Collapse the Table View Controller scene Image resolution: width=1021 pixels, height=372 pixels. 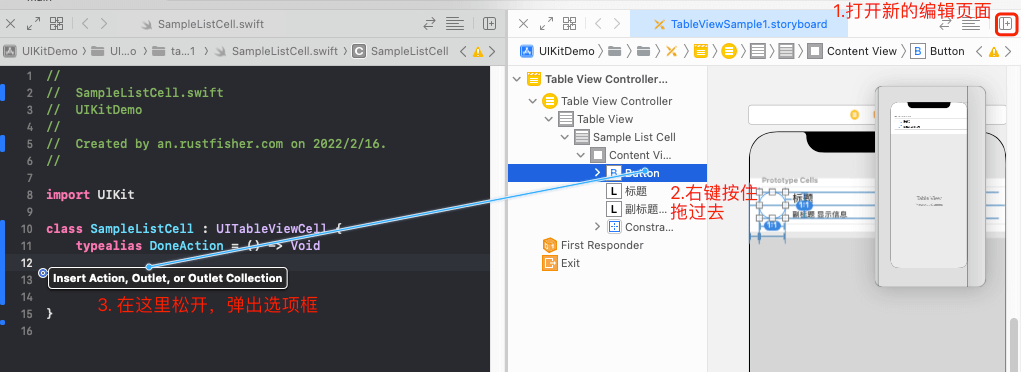[x=517, y=79]
